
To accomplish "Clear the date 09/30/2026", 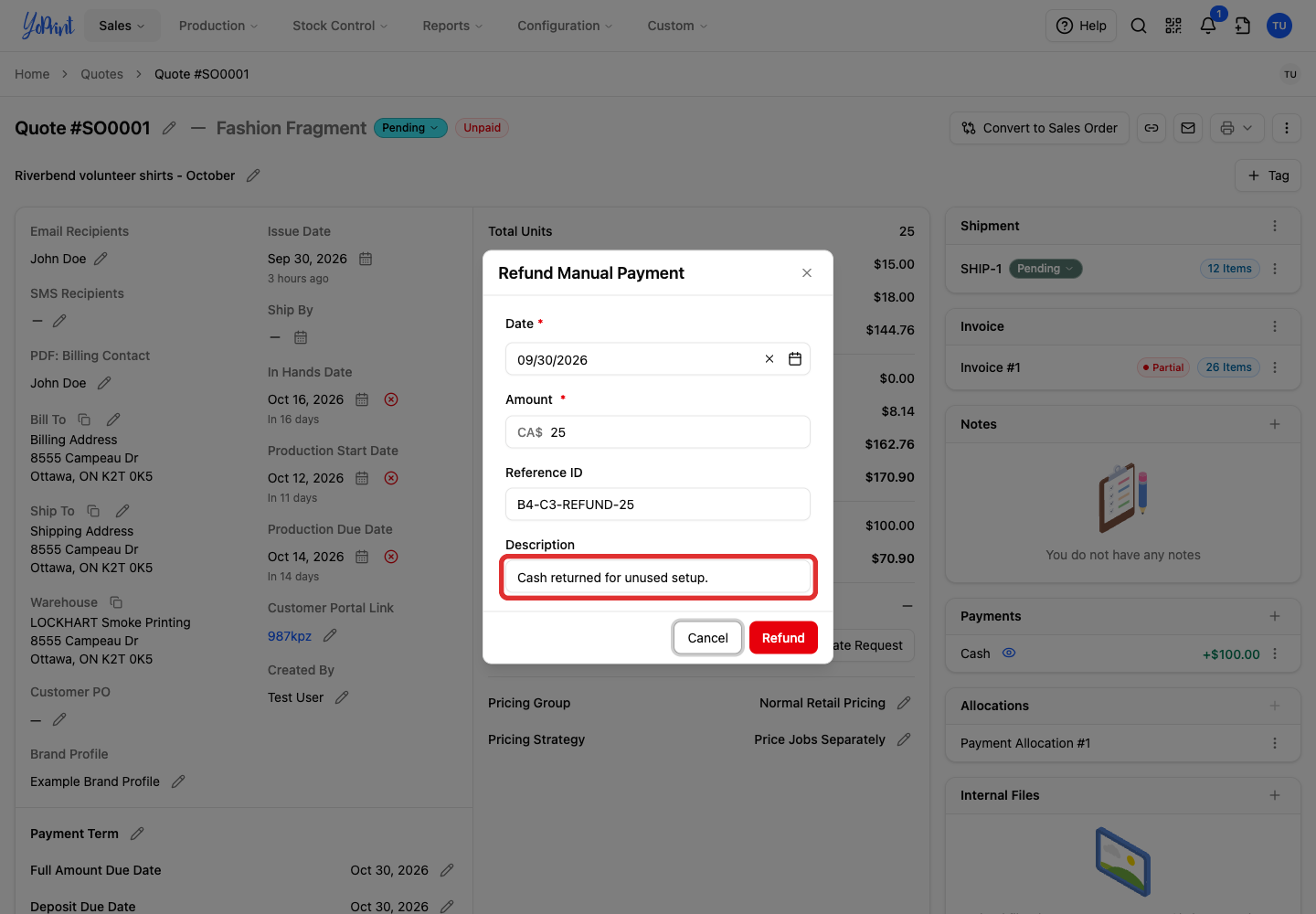I will coord(769,359).
